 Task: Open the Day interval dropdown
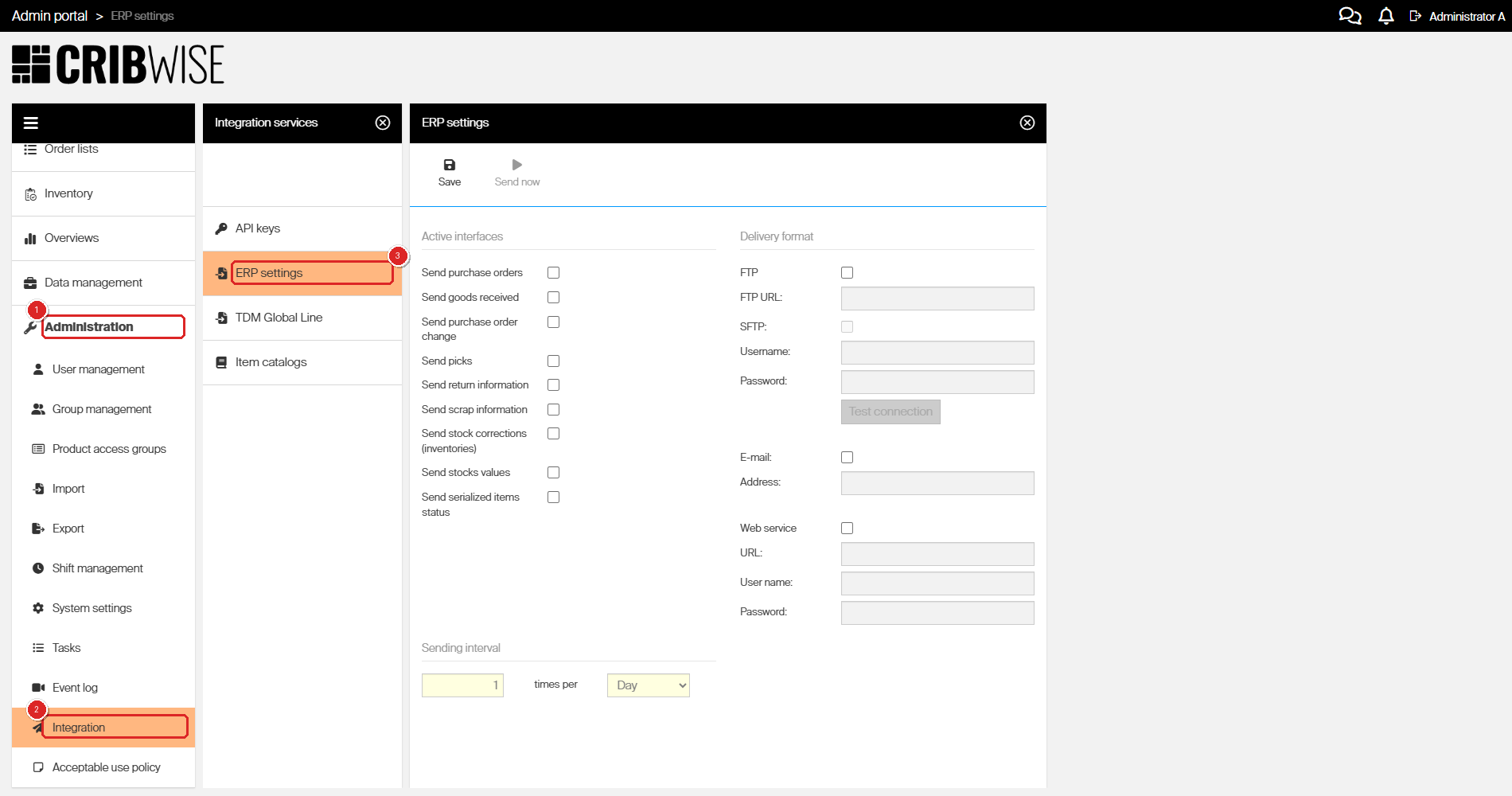click(649, 685)
